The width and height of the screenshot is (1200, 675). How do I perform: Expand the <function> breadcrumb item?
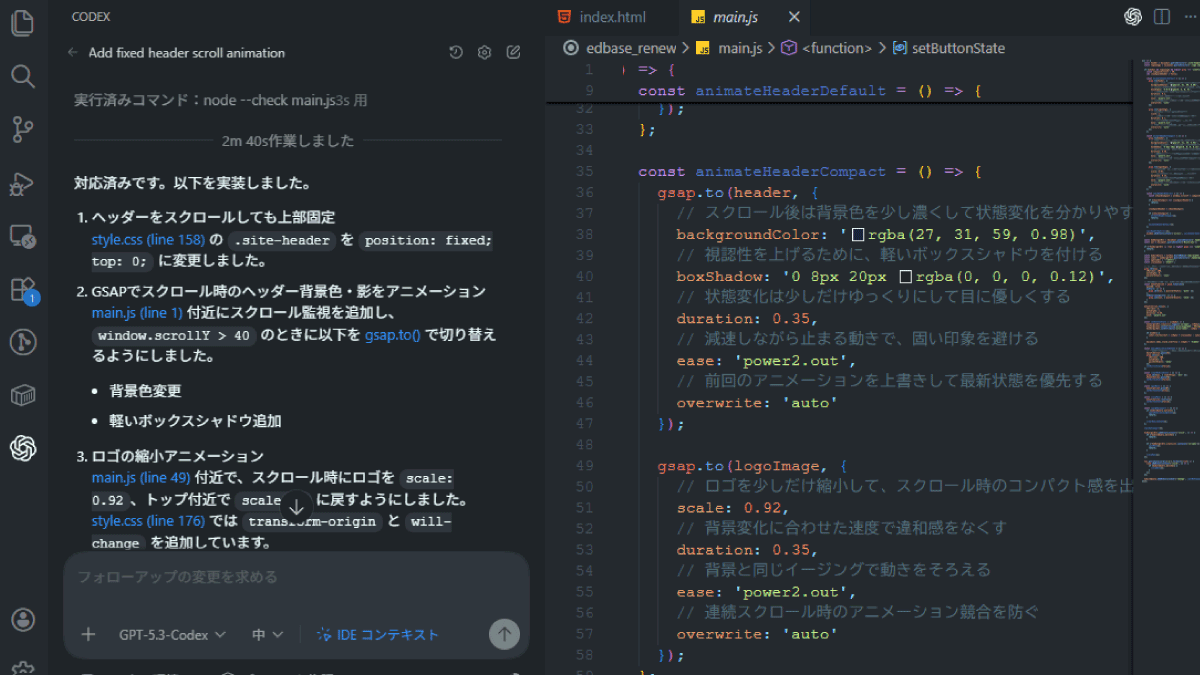pos(836,48)
